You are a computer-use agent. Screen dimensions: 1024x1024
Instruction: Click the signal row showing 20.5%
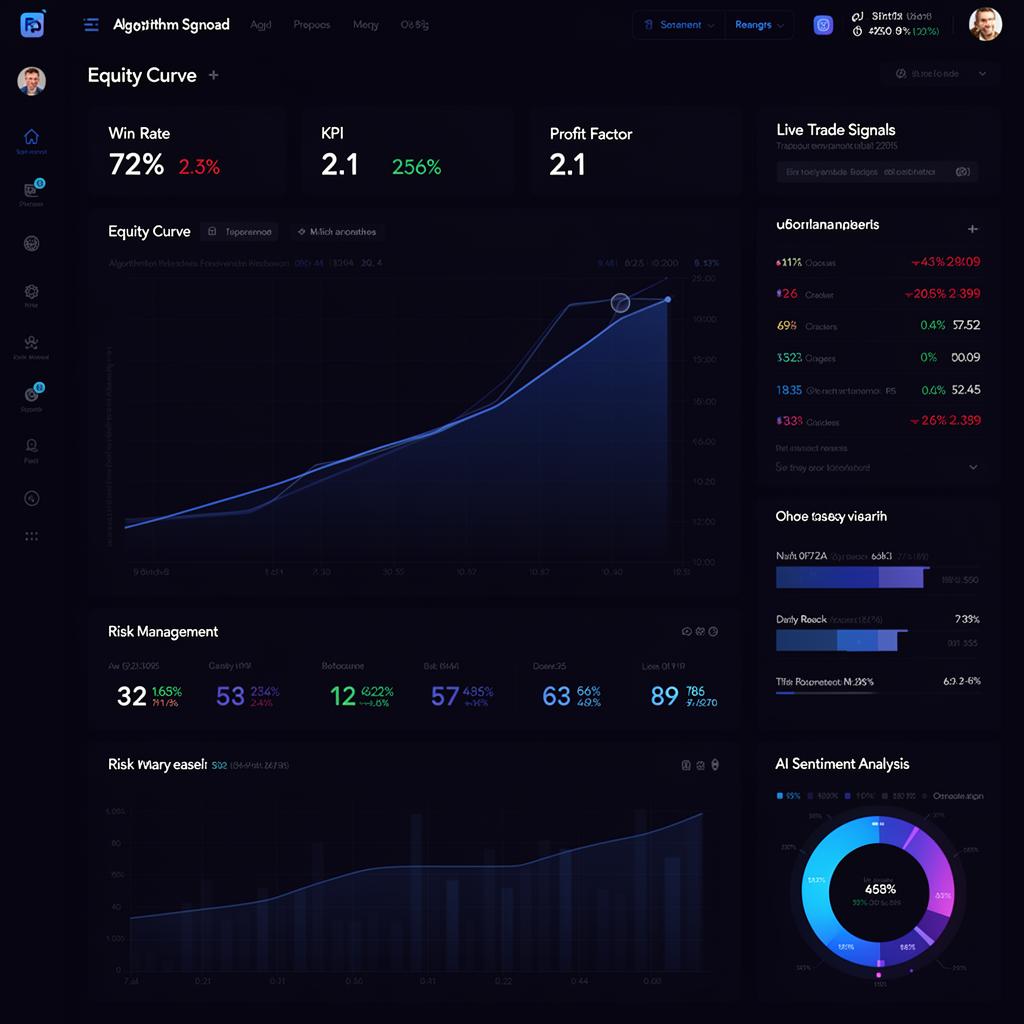[878, 294]
